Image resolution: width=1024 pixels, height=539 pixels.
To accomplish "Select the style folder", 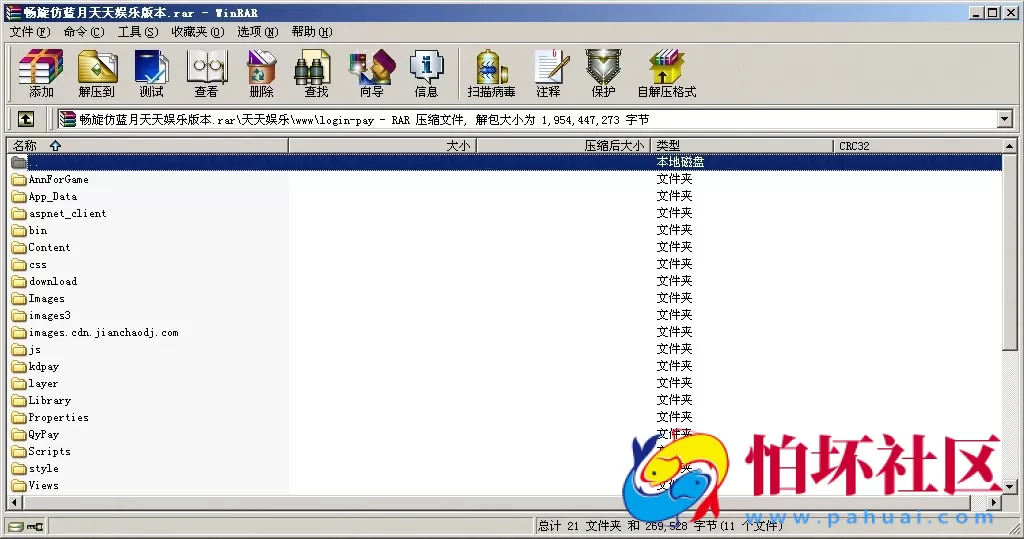I will click(x=35, y=468).
